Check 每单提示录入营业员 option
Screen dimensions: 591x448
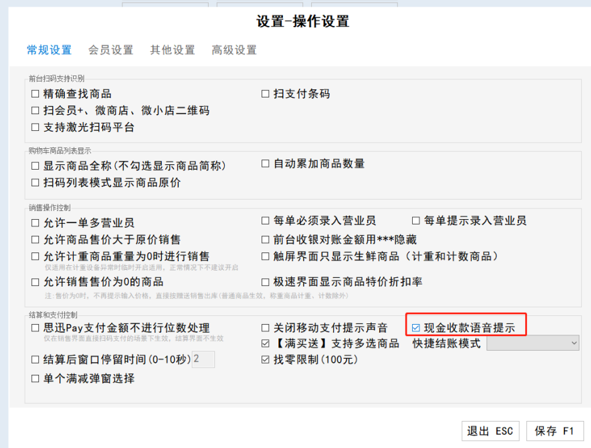click(416, 220)
